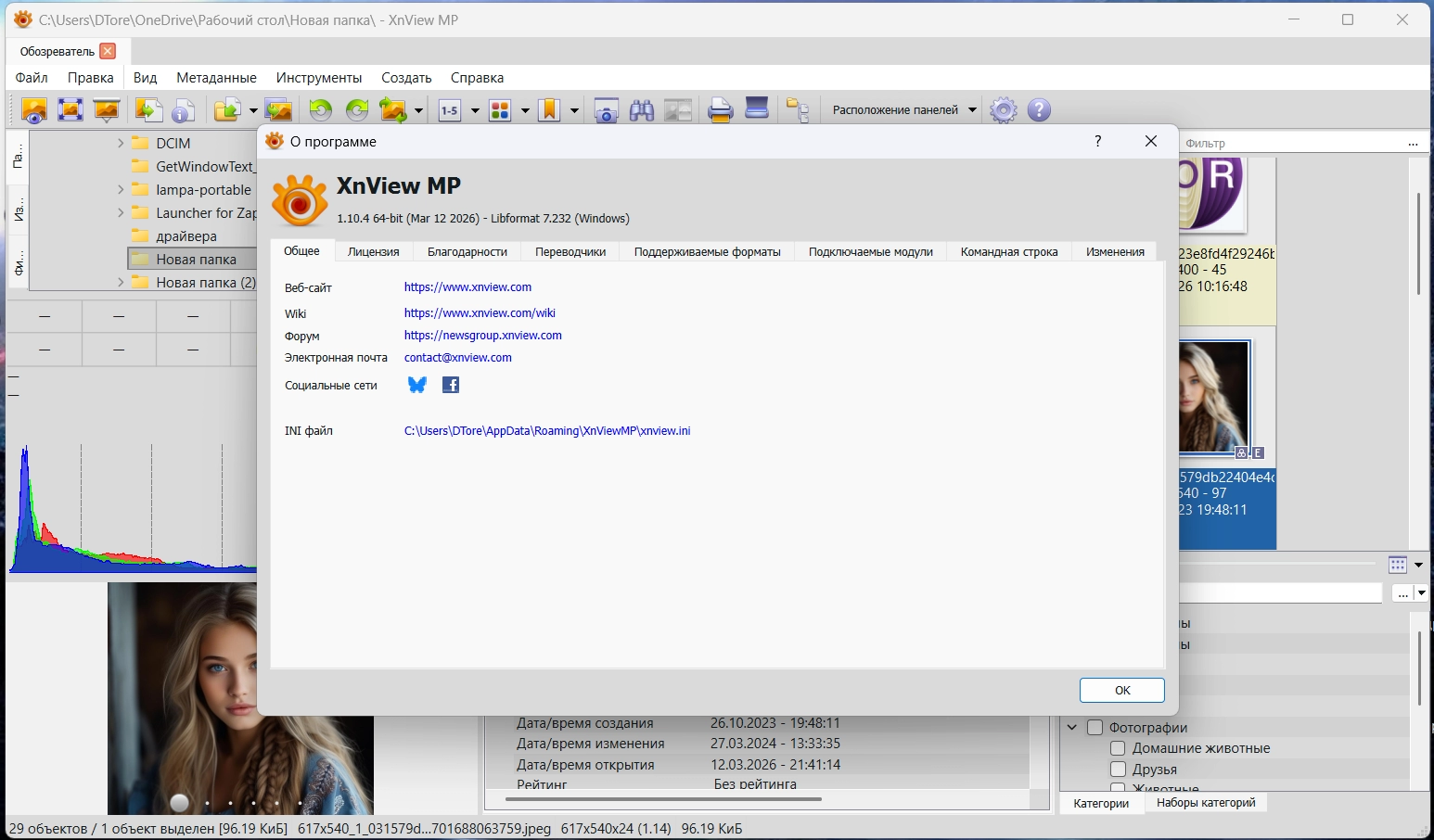Click the XnView logo in About dialog
This screenshot has height=840, width=1434.
(300, 199)
